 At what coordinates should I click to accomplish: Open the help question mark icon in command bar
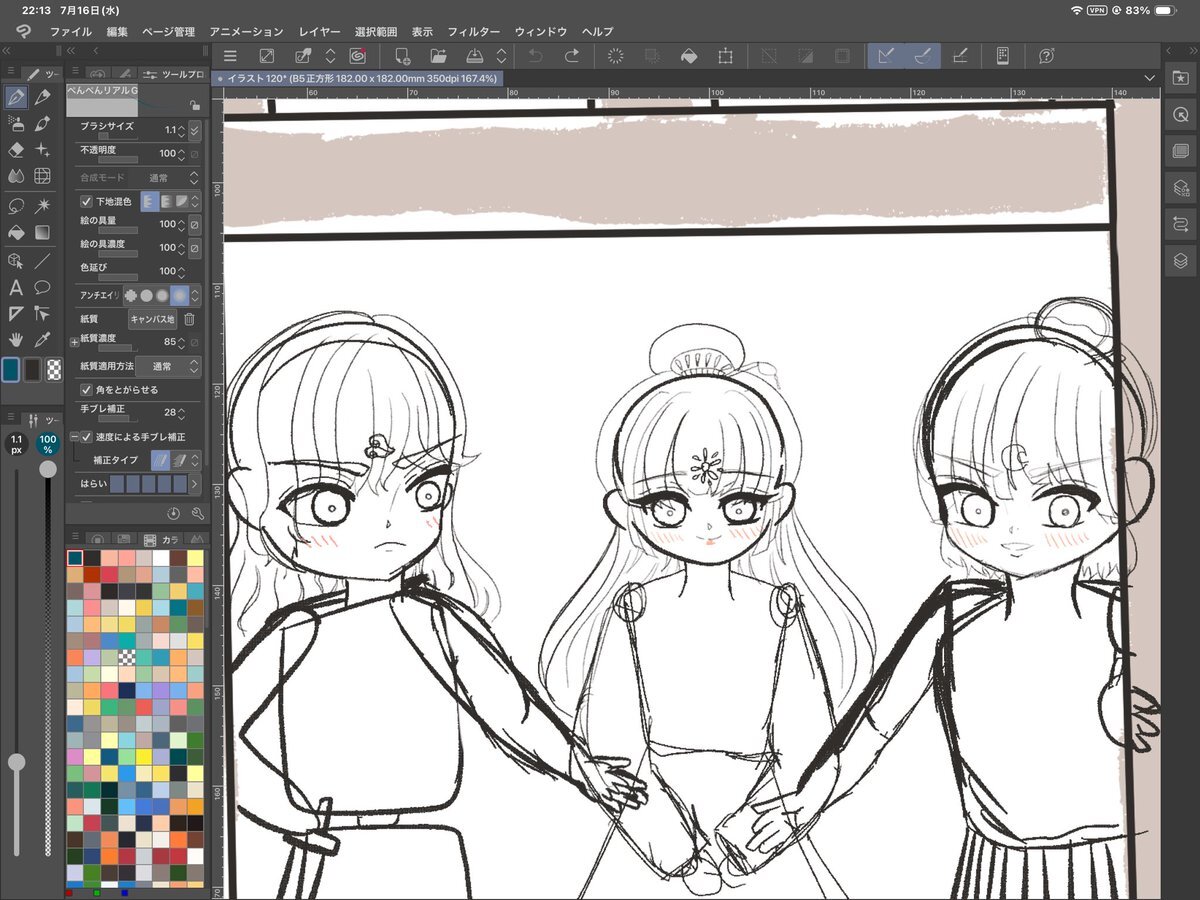pyautogui.click(x=1046, y=56)
